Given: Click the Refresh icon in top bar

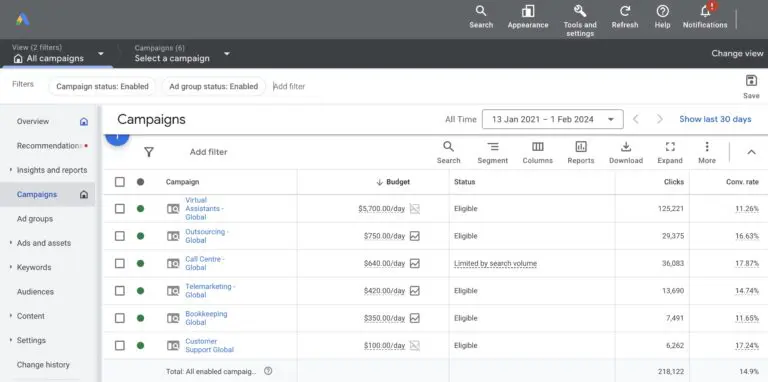Looking at the screenshot, I should tap(624, 11).
